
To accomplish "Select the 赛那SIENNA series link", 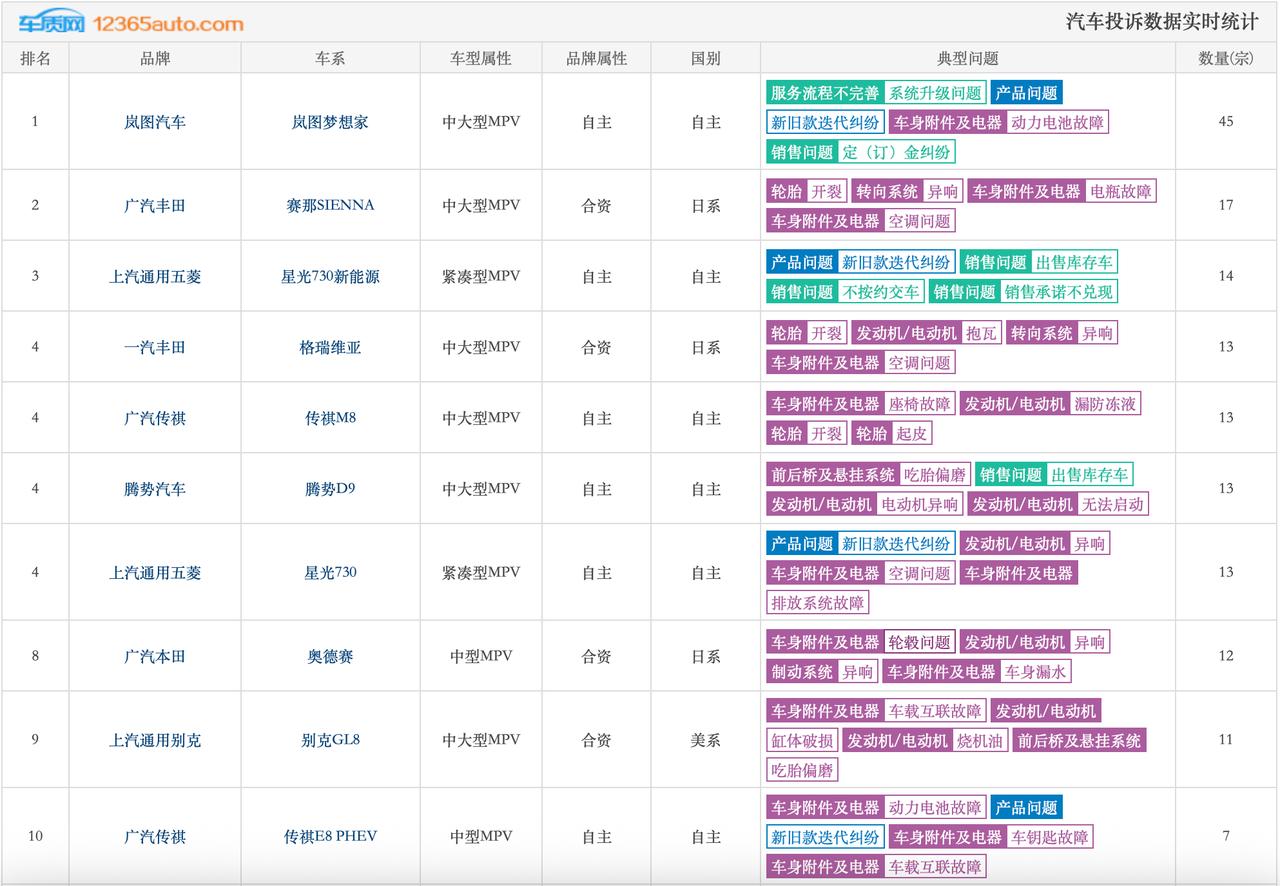I will pyautogui.click(x=330, y=205).
